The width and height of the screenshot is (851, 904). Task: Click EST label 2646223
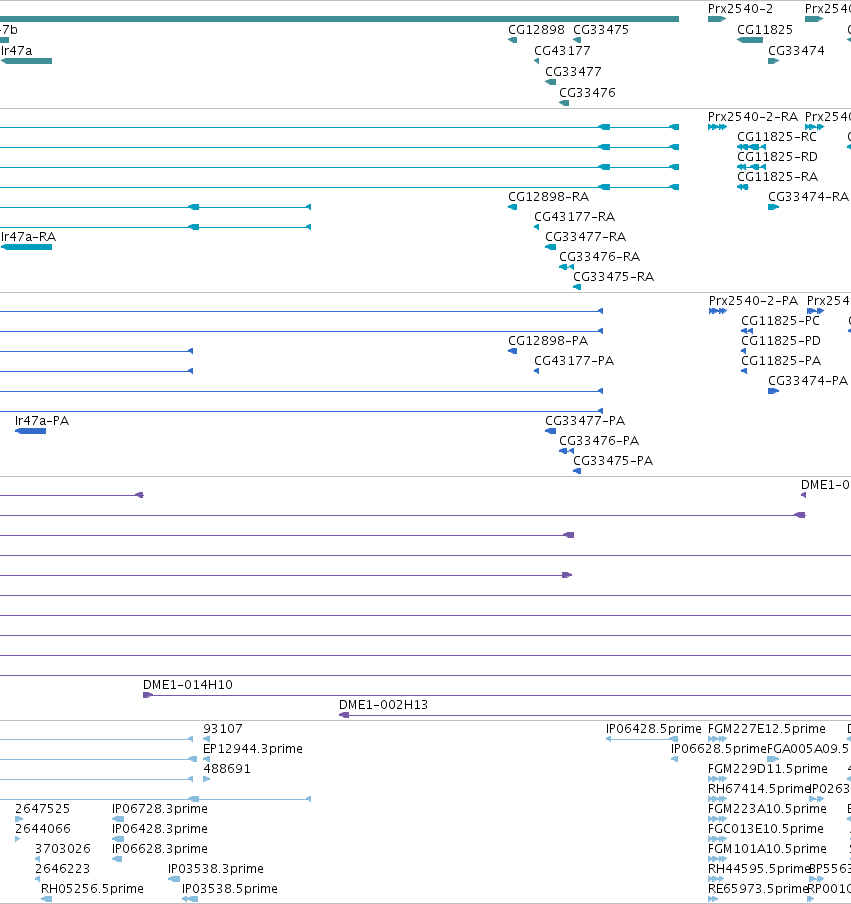click(62, 869)
